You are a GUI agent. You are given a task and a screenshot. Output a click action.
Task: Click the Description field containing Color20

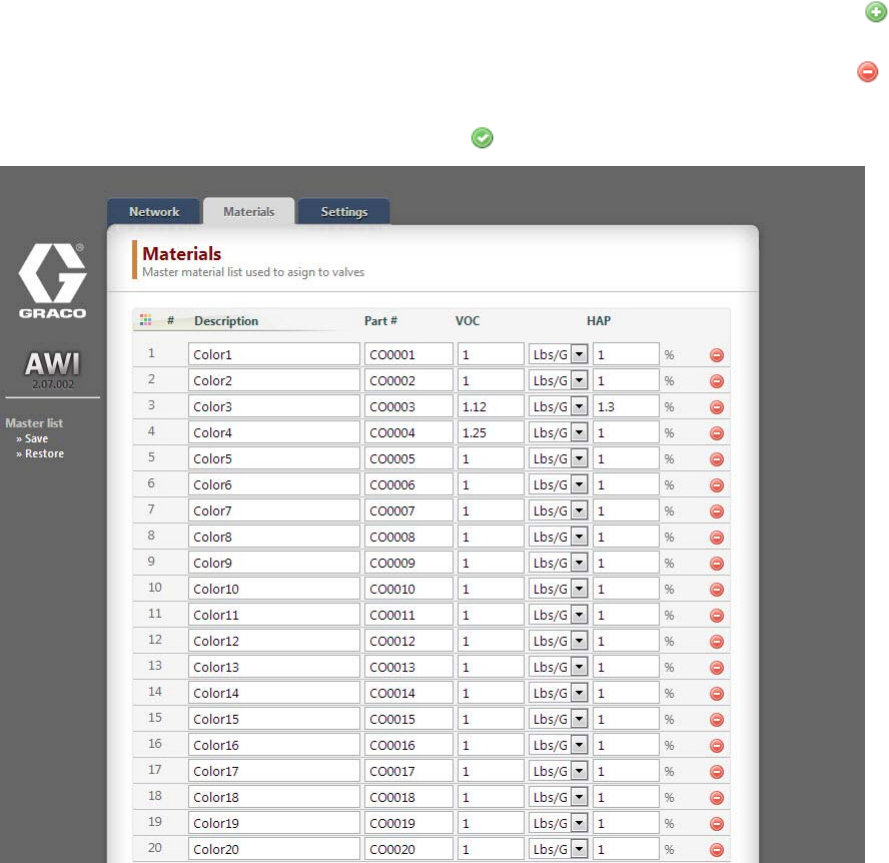[274, 849]
